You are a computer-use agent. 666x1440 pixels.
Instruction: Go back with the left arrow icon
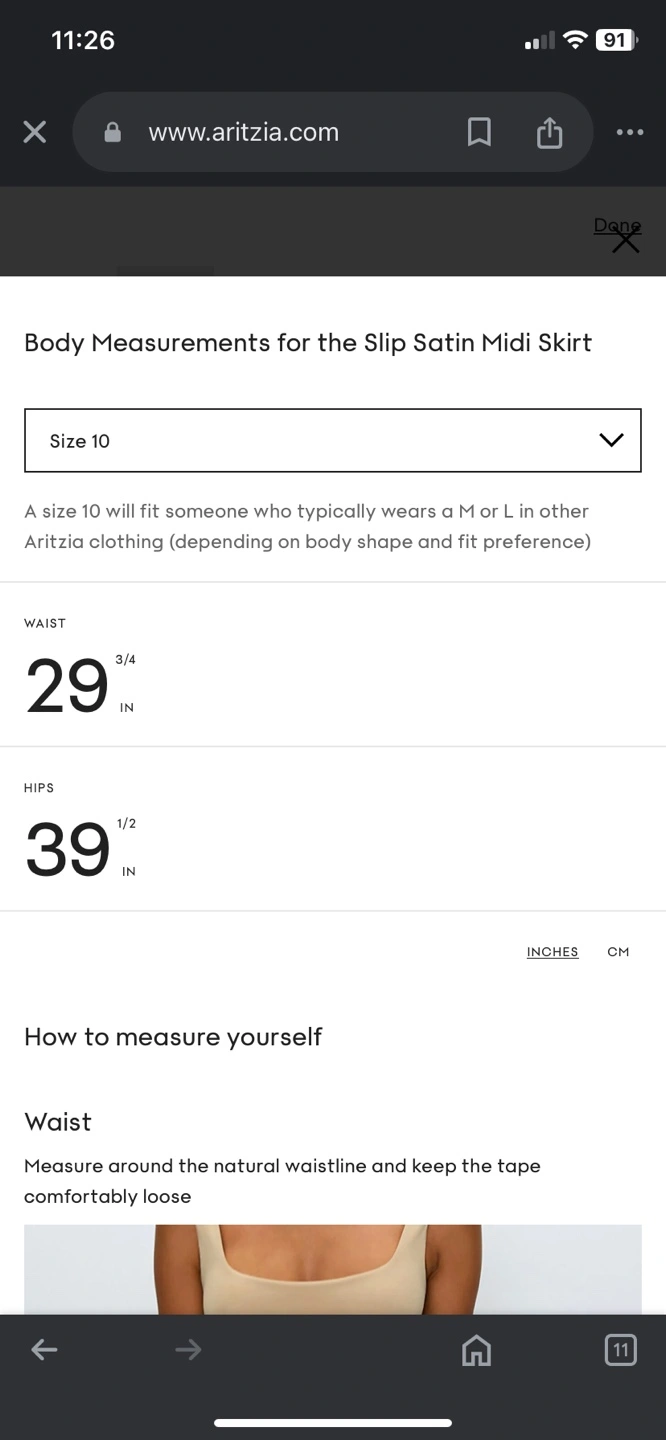point(44,1350)
